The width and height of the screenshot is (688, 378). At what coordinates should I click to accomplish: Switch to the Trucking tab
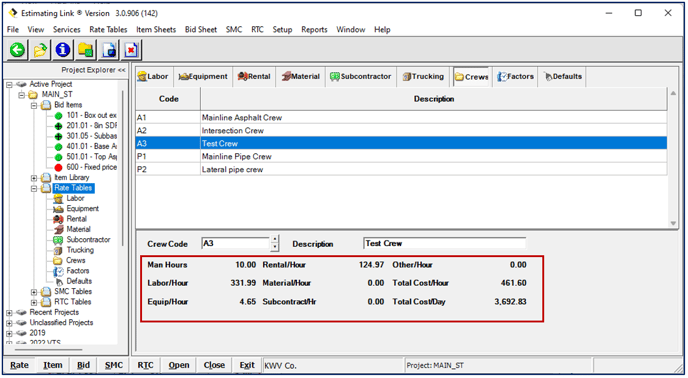[x=423, y=76]
